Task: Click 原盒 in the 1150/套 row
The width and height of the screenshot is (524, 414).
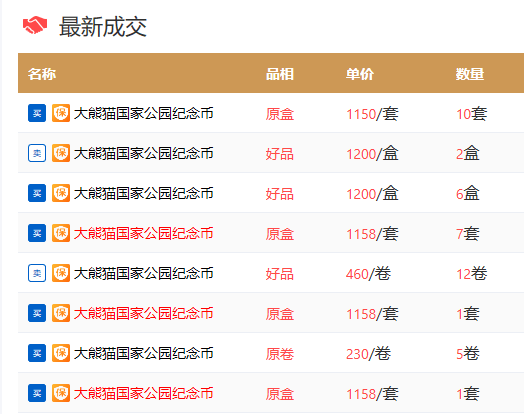Action: pyautogui.click(x=280, y=114)
